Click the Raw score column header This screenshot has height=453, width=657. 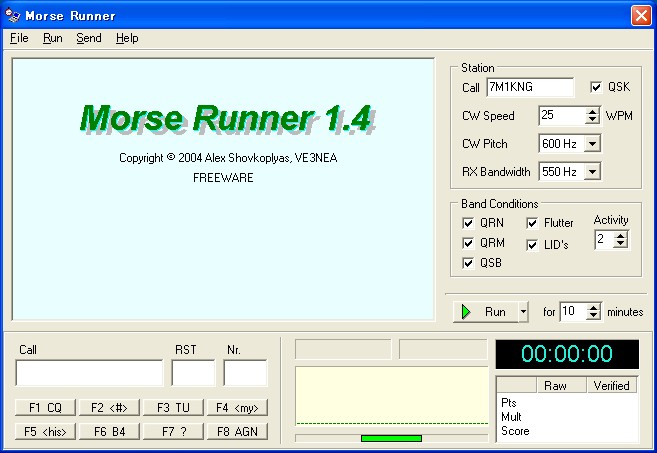pyautogui.click(x=561, y=386)
